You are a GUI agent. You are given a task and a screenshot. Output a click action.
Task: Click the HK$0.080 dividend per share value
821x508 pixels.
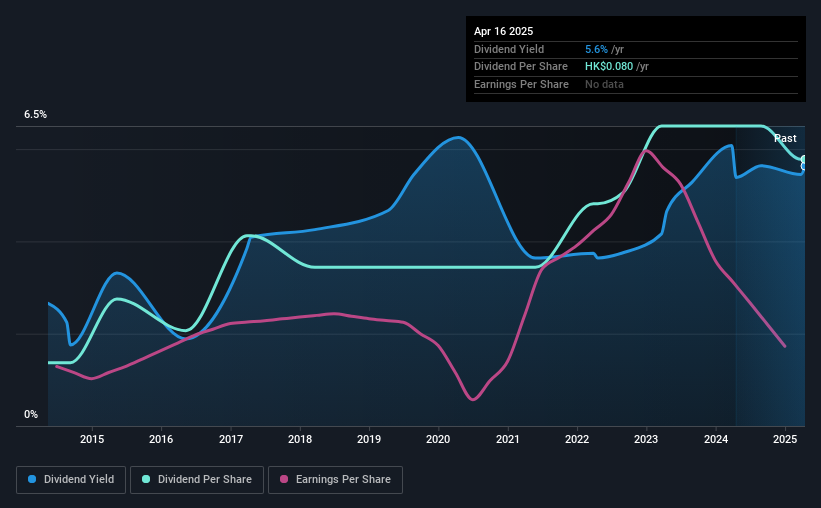click(x=609, y=67)
